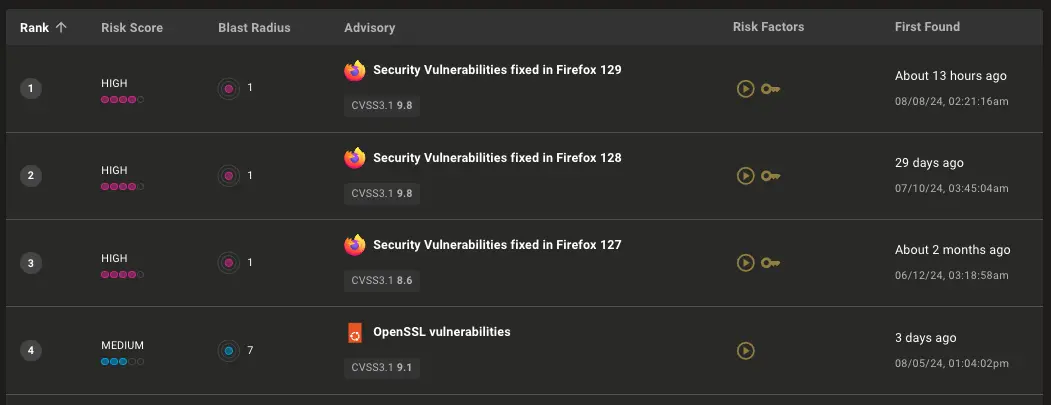Sort by the First Found column header
Image resolution: width=1051 pixels, height=405 pixels.
pyautogui.click(x=927, y=27)
